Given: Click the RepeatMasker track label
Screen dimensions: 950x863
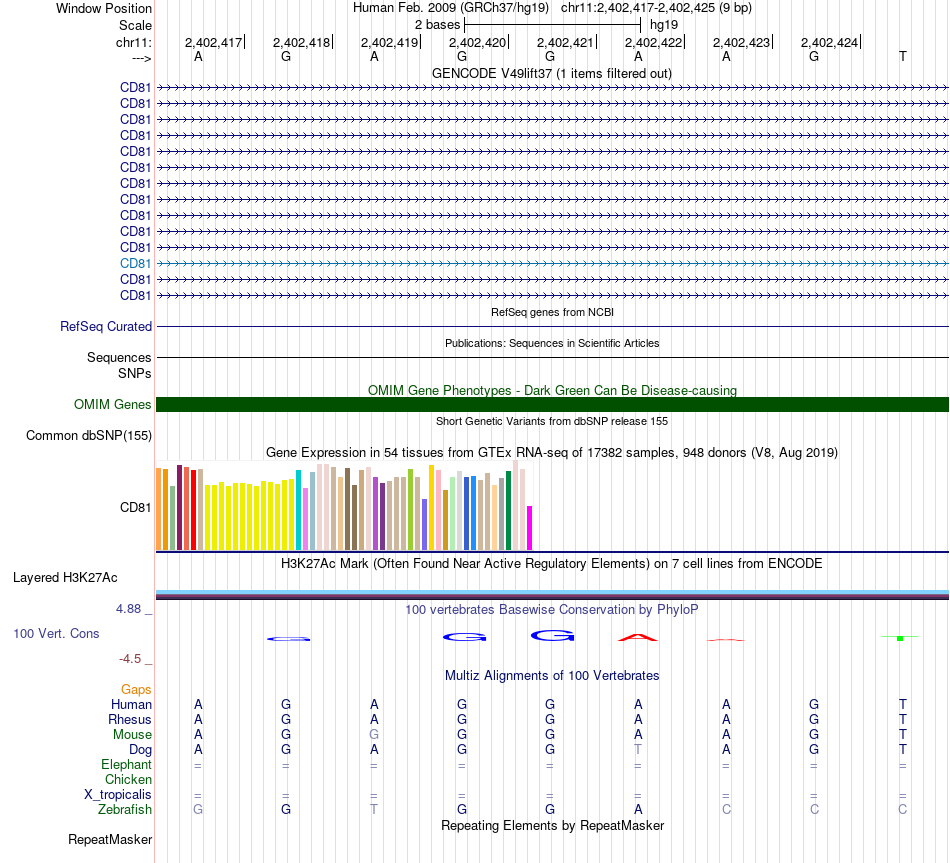Looking at the screenshot, I should tap(110, 839).
